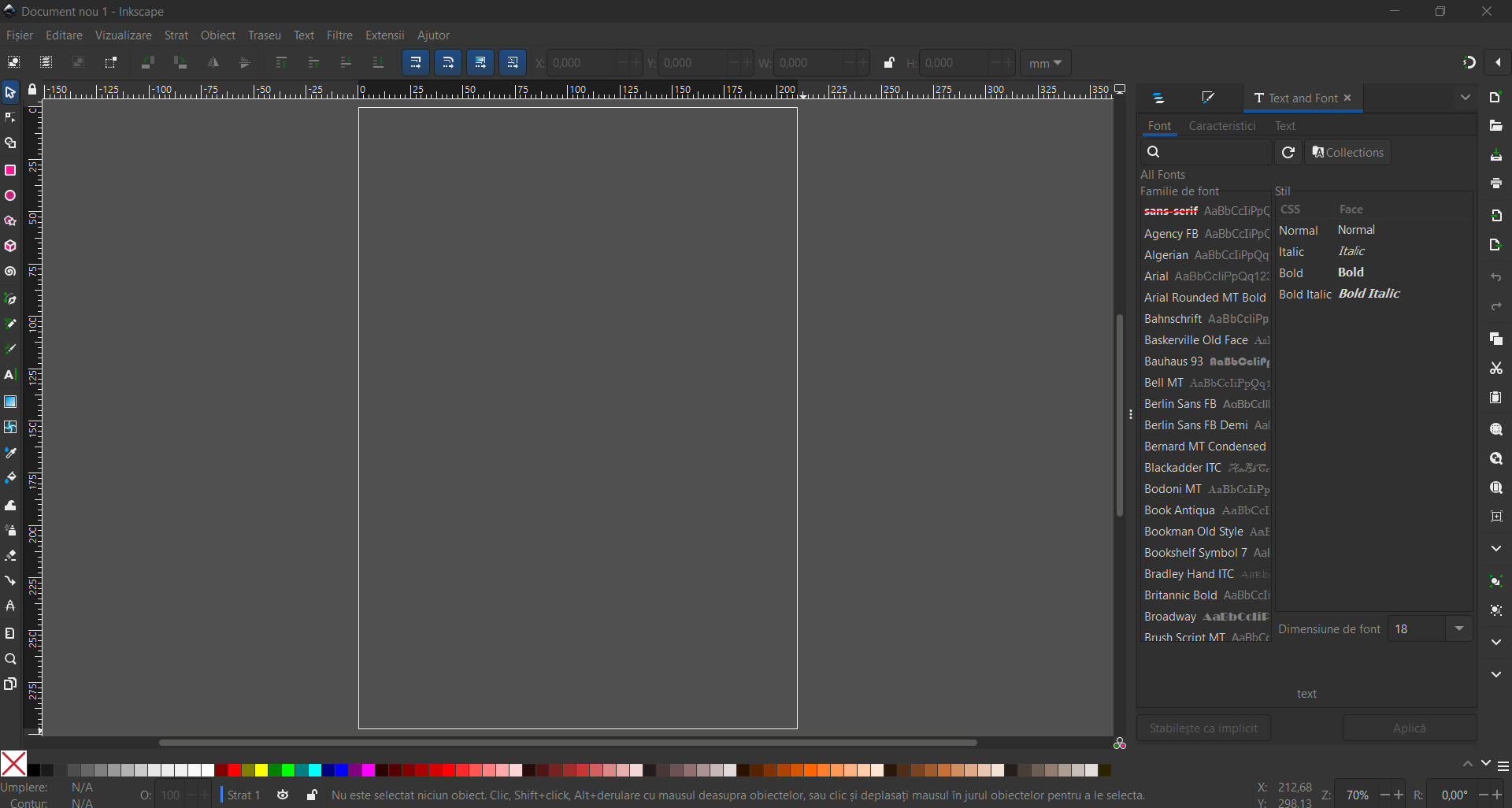Pick the yellow color swatch in palette

pyautogui.click(x=261, y=770)
